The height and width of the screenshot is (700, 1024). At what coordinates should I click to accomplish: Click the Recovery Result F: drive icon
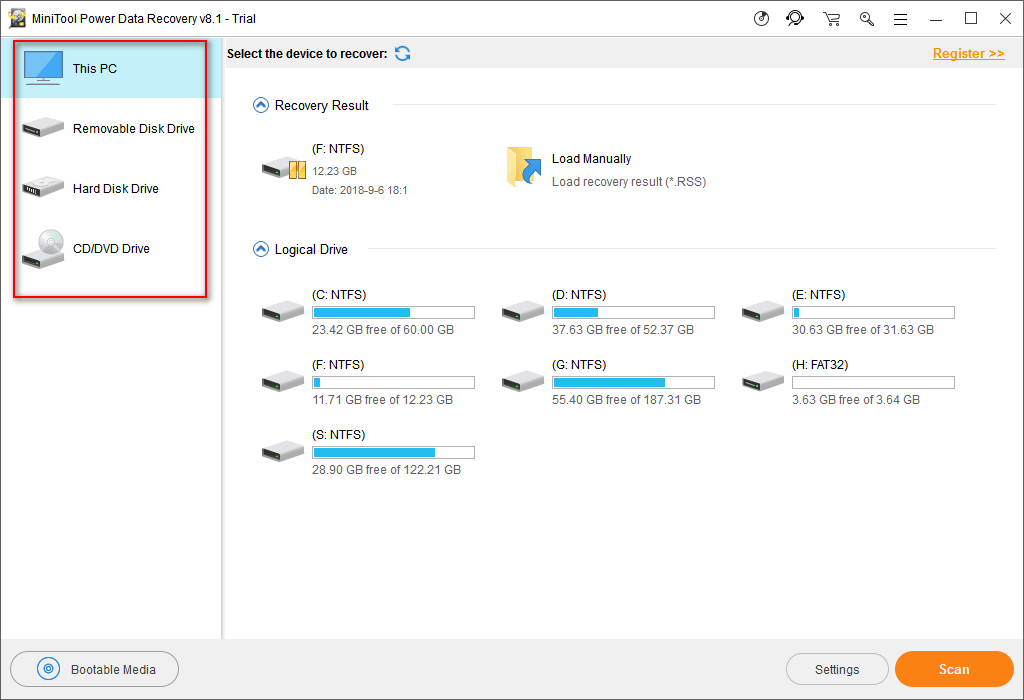283,169
